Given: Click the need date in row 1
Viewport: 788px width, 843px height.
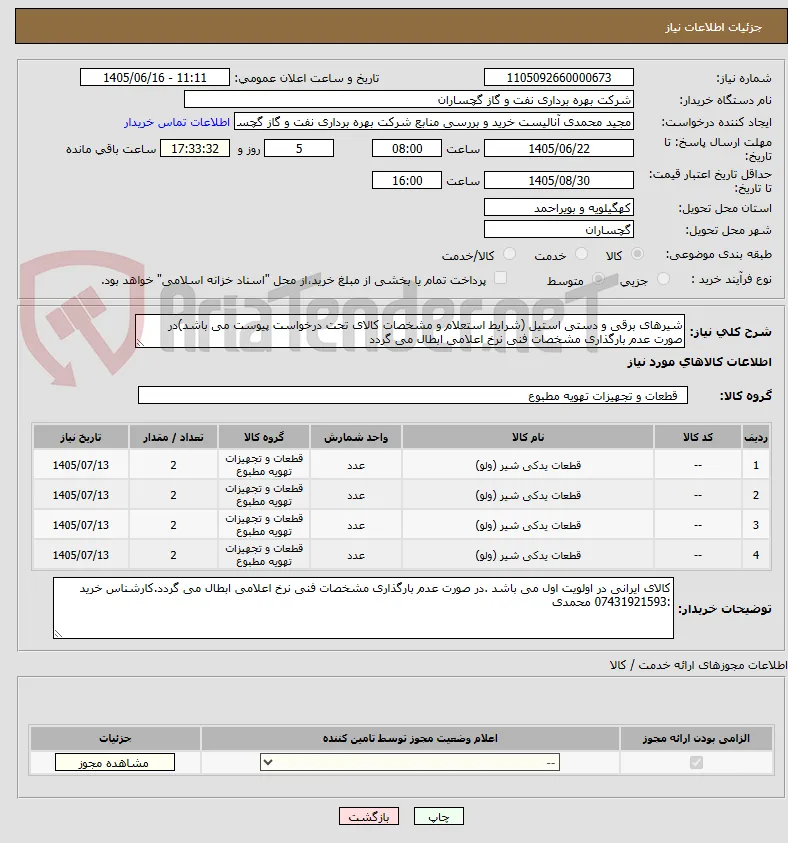Looking at the screenshot, I should 81,466.
